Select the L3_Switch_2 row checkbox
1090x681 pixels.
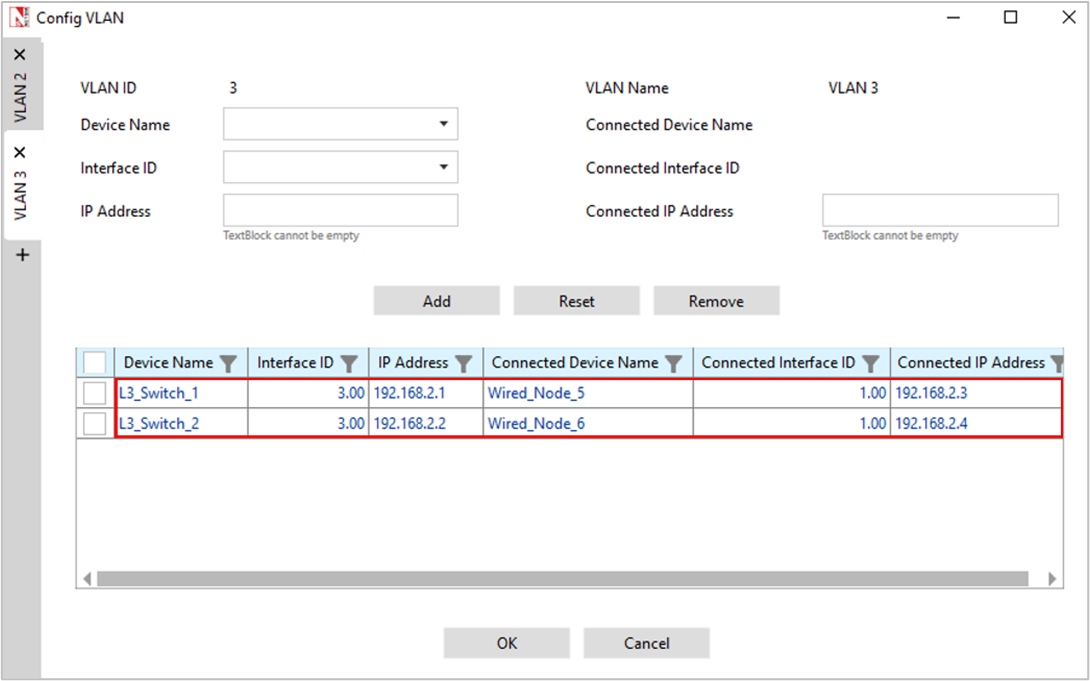[x=95, y=424]
